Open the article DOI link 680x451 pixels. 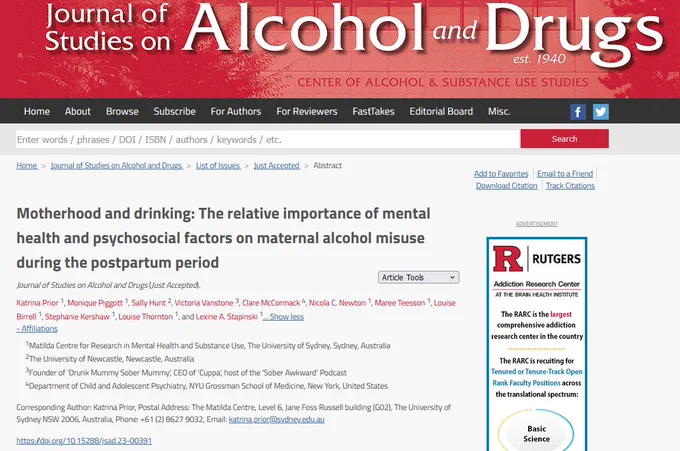pyautogui.click(x=84, y=441)
